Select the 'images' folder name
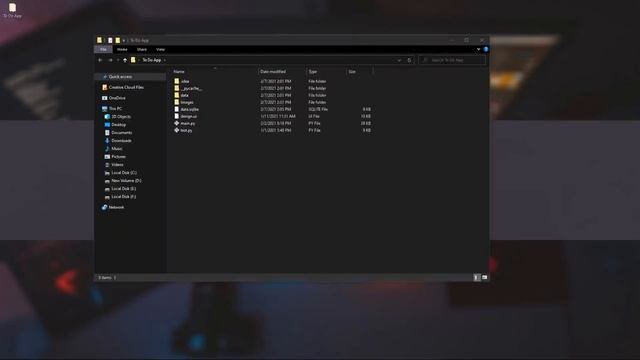 187,102
